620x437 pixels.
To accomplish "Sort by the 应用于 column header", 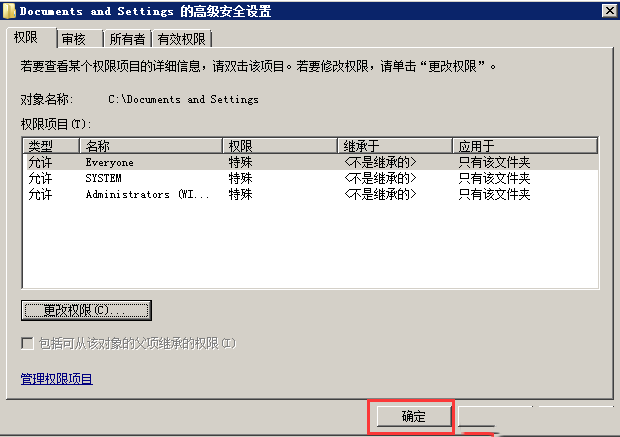I will click(525, 146).
